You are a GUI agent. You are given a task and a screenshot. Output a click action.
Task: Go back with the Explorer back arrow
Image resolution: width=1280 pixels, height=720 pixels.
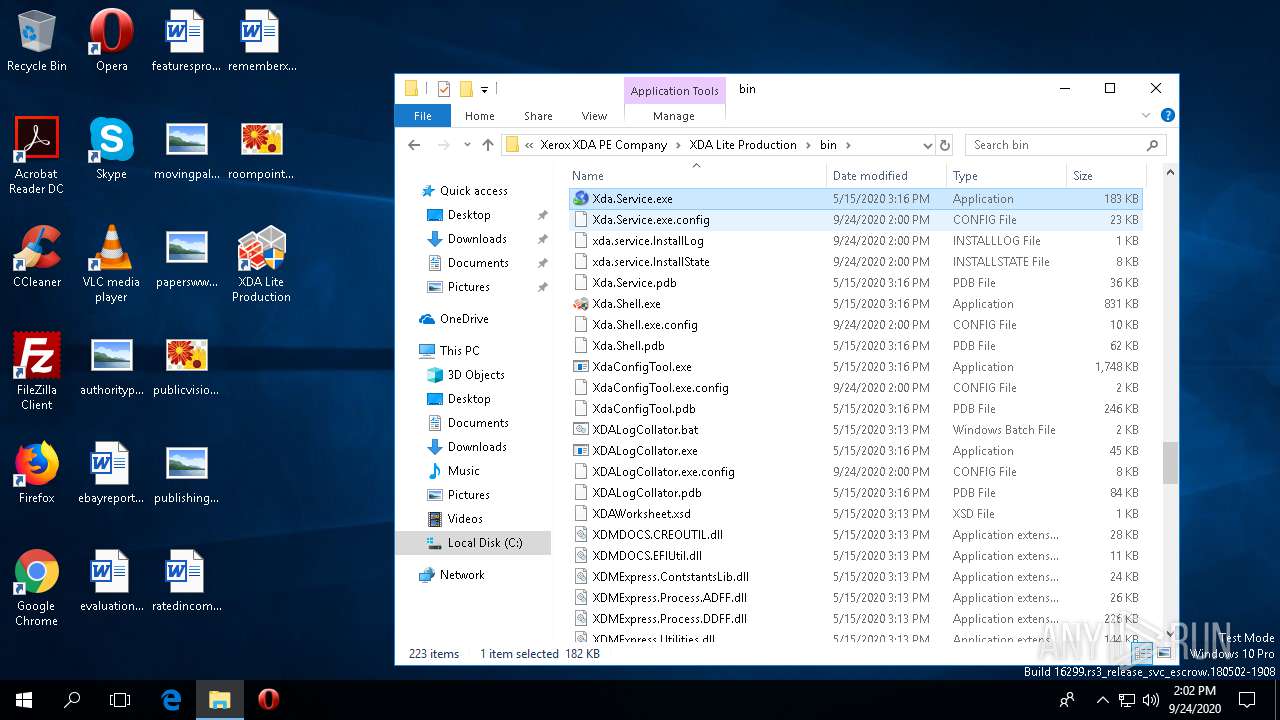414,145
